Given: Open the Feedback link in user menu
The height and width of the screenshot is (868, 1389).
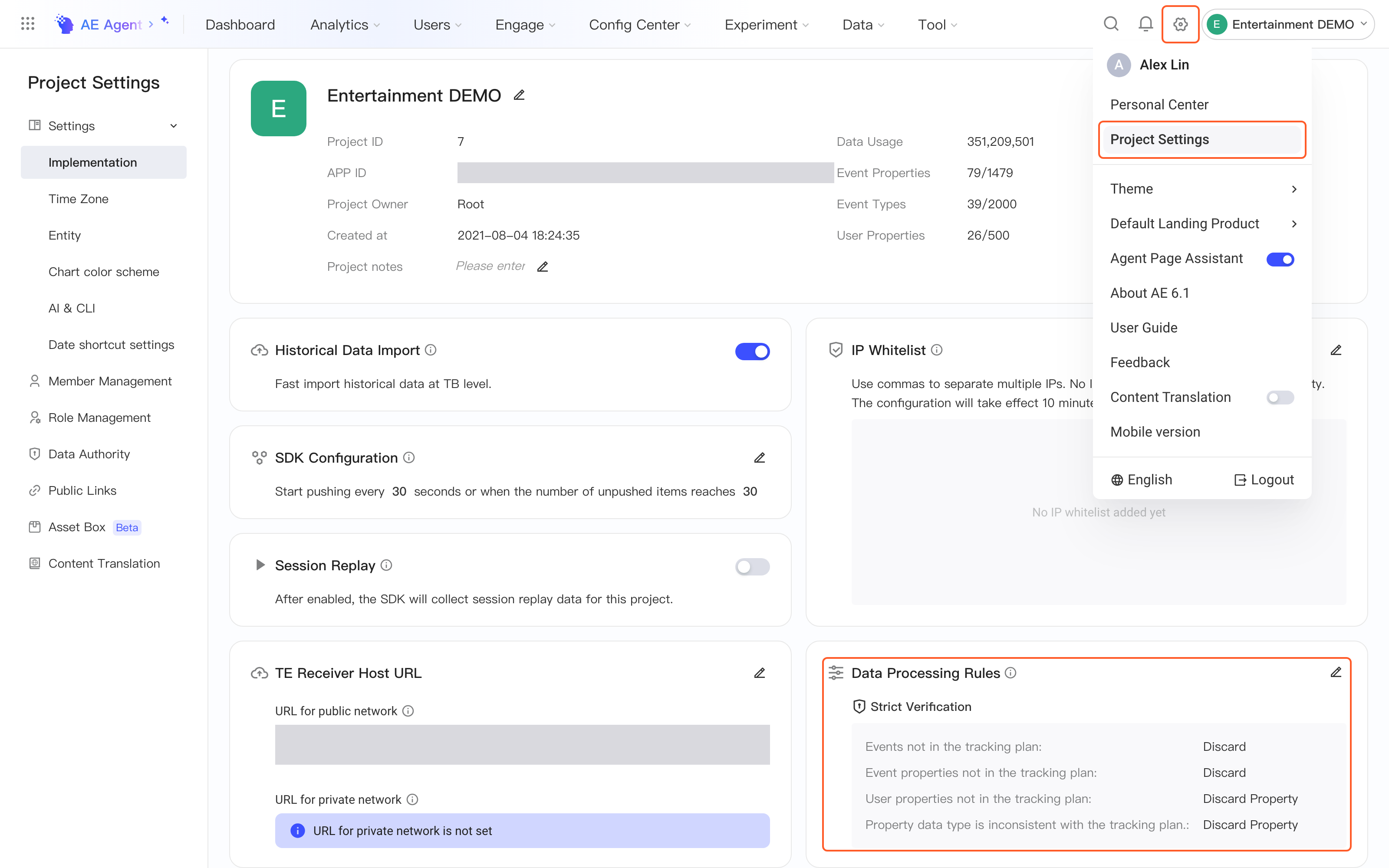Looking at the screenshot, I should pos(1139,362).
